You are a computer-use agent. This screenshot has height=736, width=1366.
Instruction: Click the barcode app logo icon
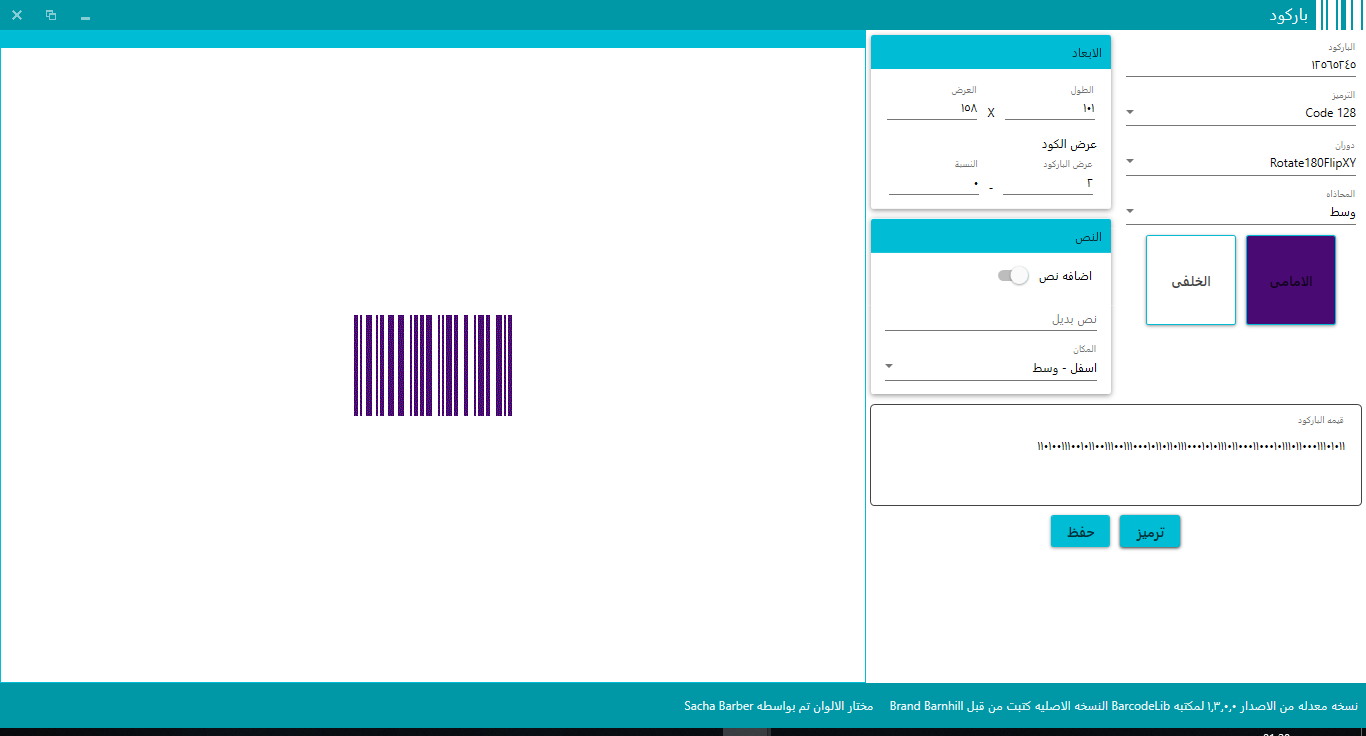1339,15
